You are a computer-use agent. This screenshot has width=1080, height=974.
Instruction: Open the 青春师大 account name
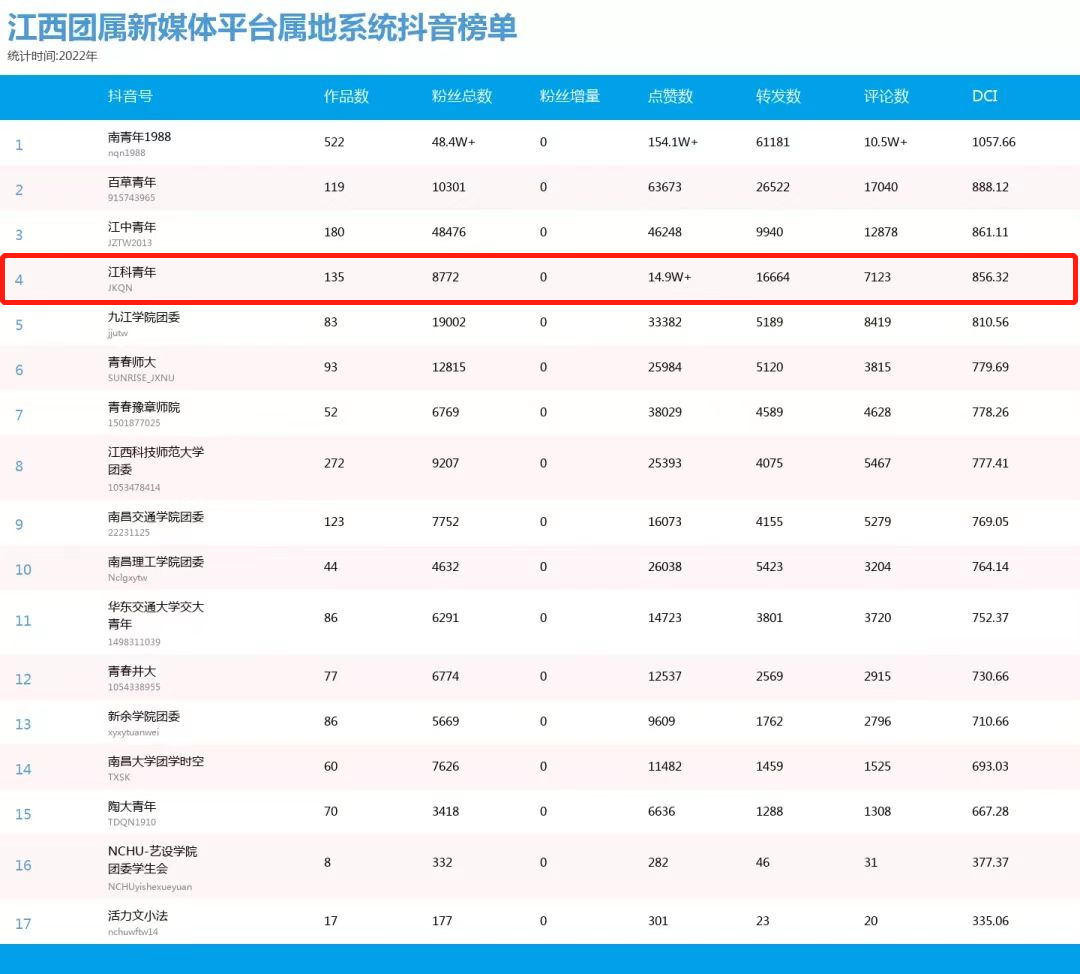132,362
